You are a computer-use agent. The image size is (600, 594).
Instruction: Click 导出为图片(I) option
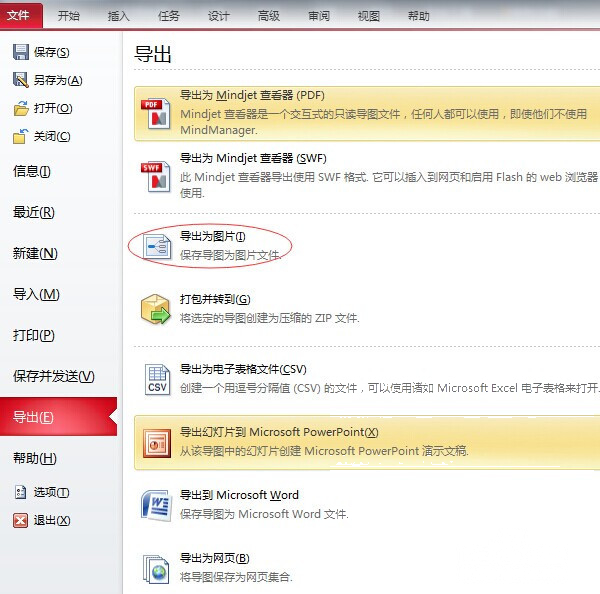(213, 236)
